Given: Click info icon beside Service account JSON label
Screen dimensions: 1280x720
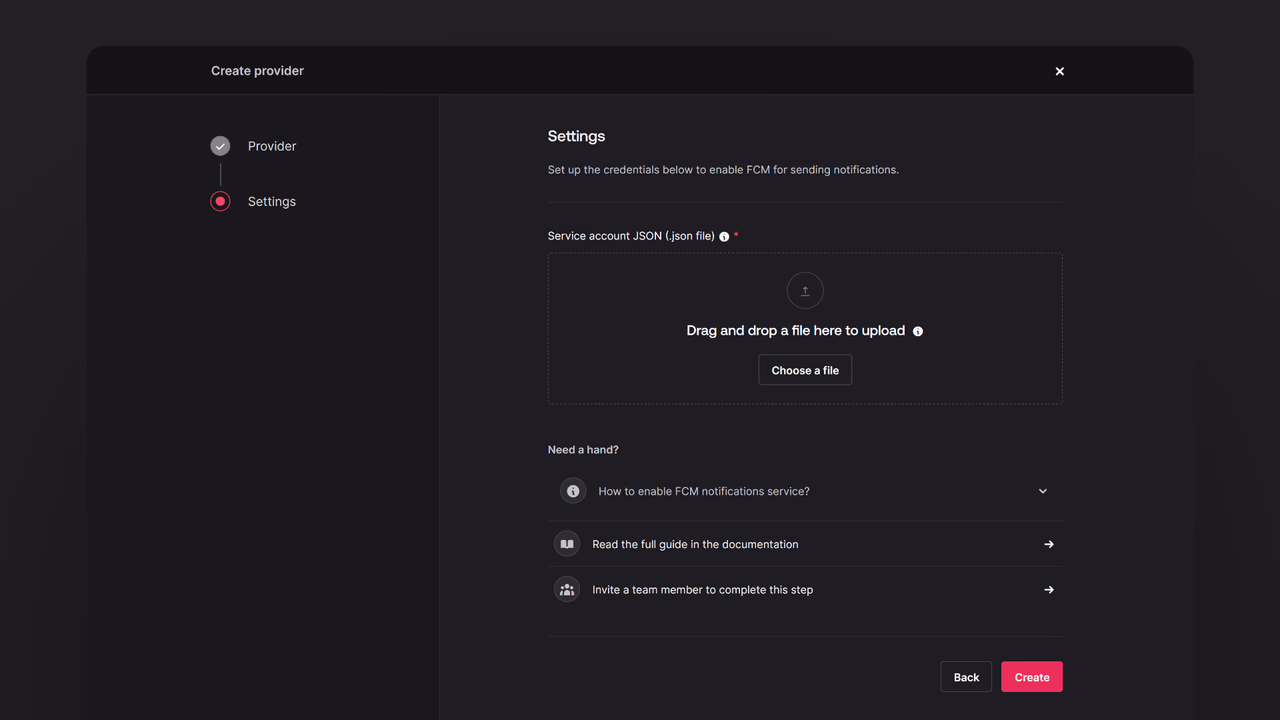Looking at the screenshot, I should [x=724, y=237].
